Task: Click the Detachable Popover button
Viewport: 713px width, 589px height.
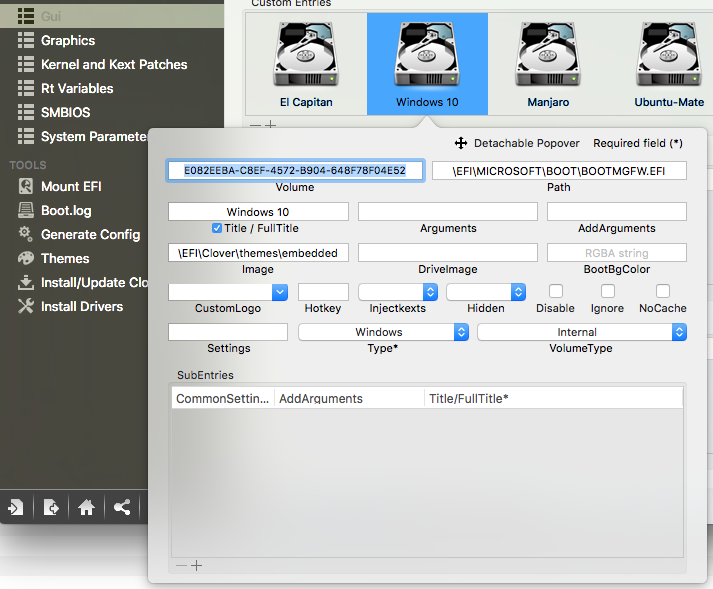Action: coord(517,143)
